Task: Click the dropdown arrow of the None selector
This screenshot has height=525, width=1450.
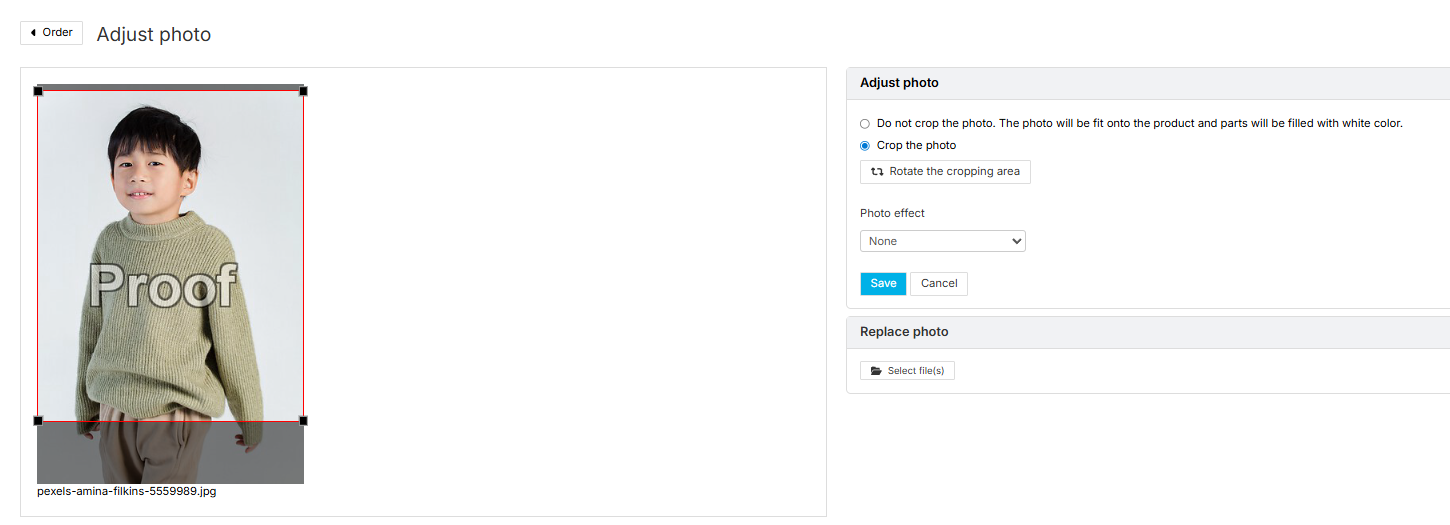Action: [1017, 241]
